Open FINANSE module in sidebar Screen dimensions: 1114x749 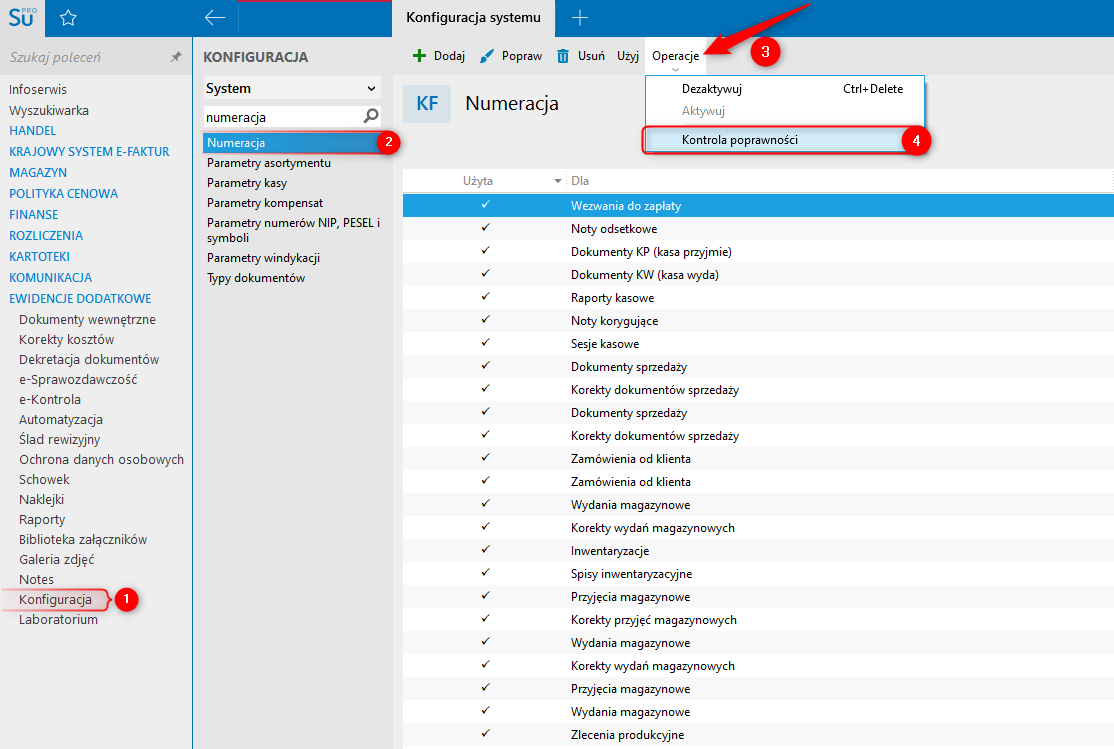point(33,215)
